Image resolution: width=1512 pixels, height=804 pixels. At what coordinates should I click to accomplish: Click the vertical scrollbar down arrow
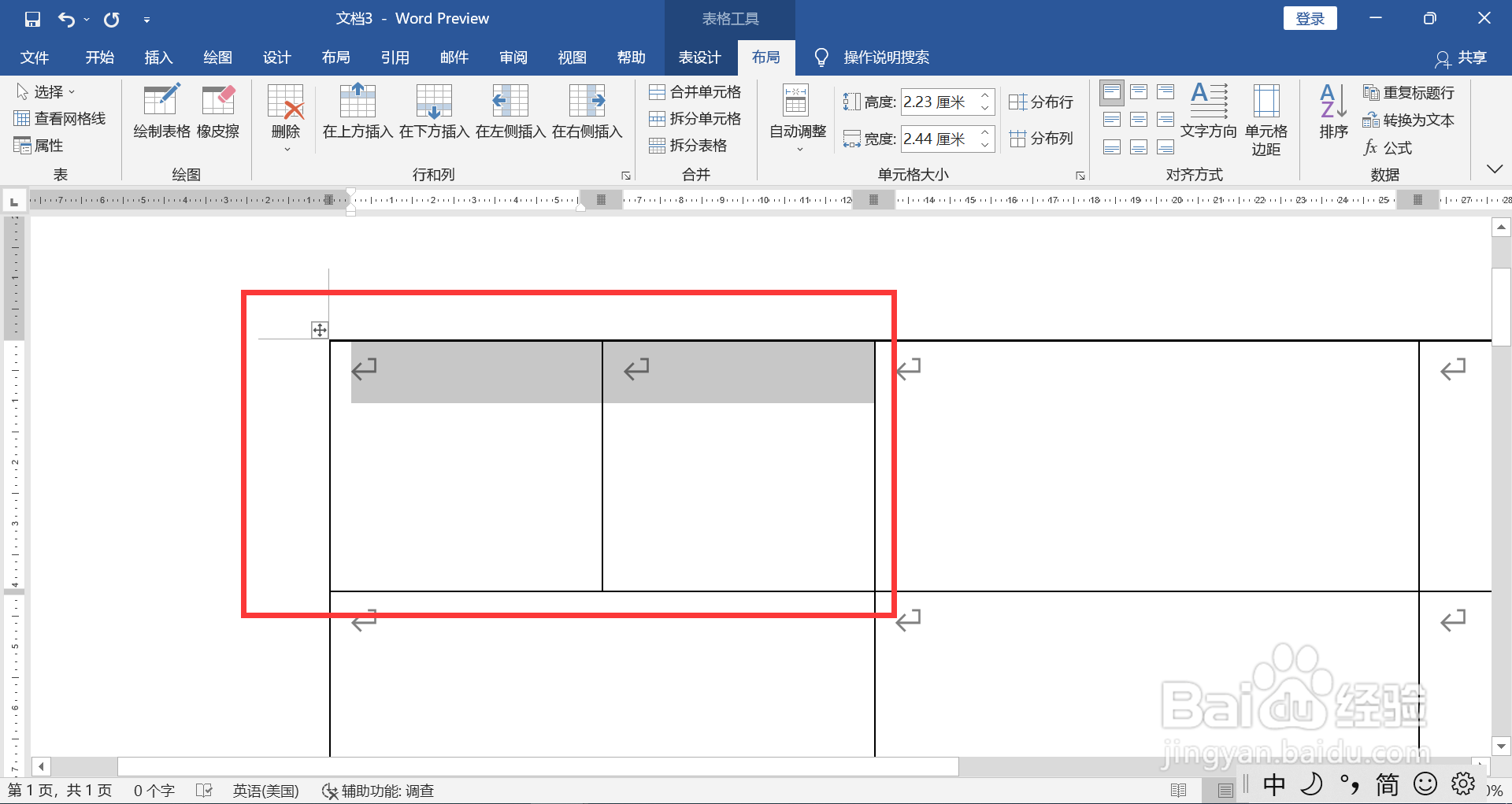1501,746
